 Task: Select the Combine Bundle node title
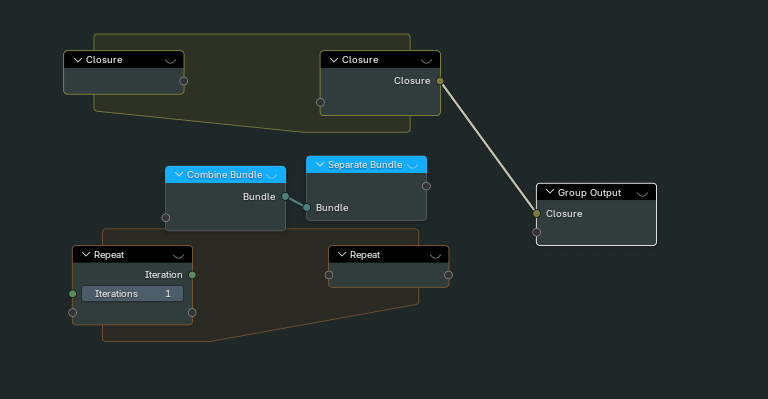pos(224,175)
